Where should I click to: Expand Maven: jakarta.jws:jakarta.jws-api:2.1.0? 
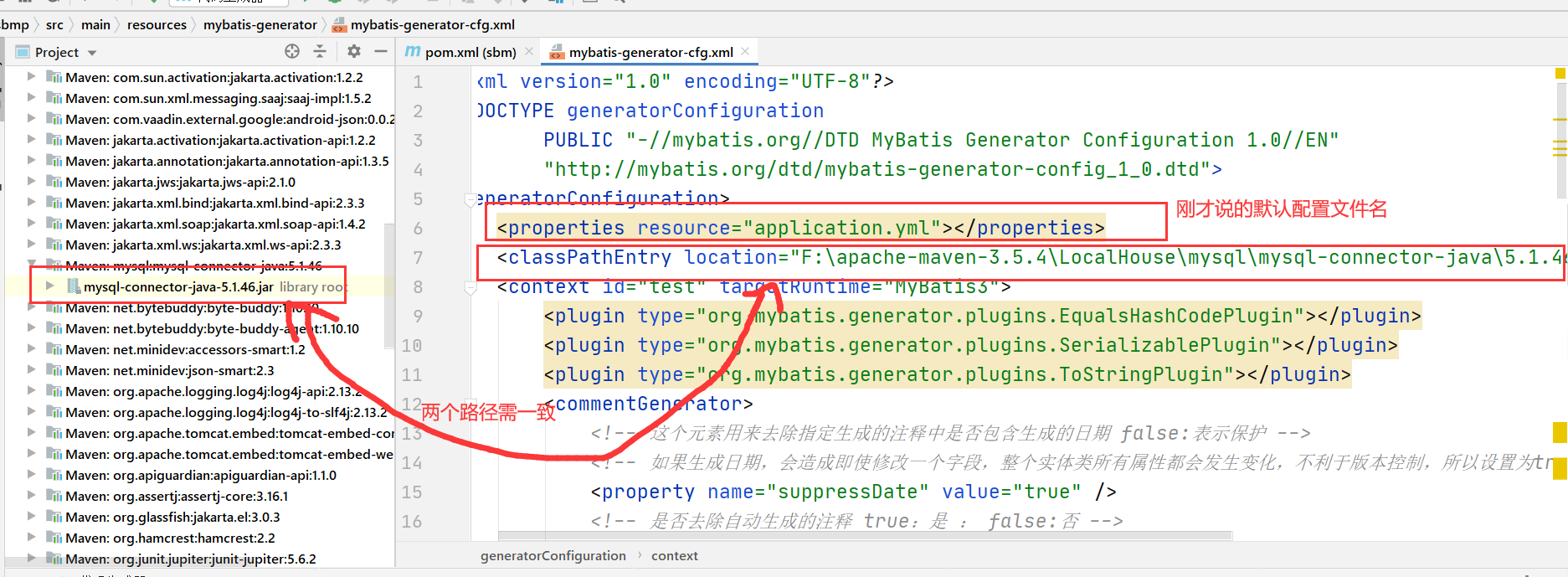(x=31, y=181)
